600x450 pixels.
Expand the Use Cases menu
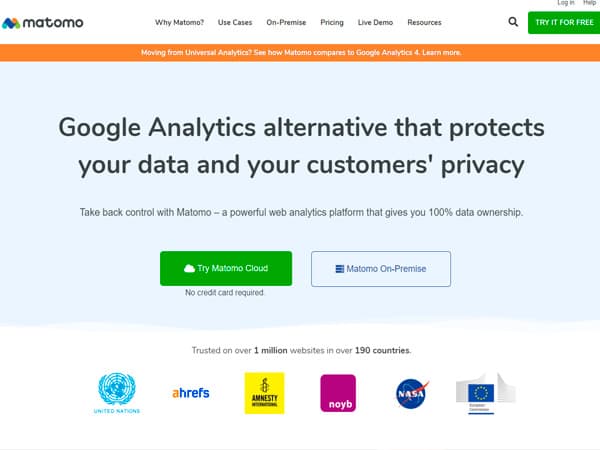(235, 23)
